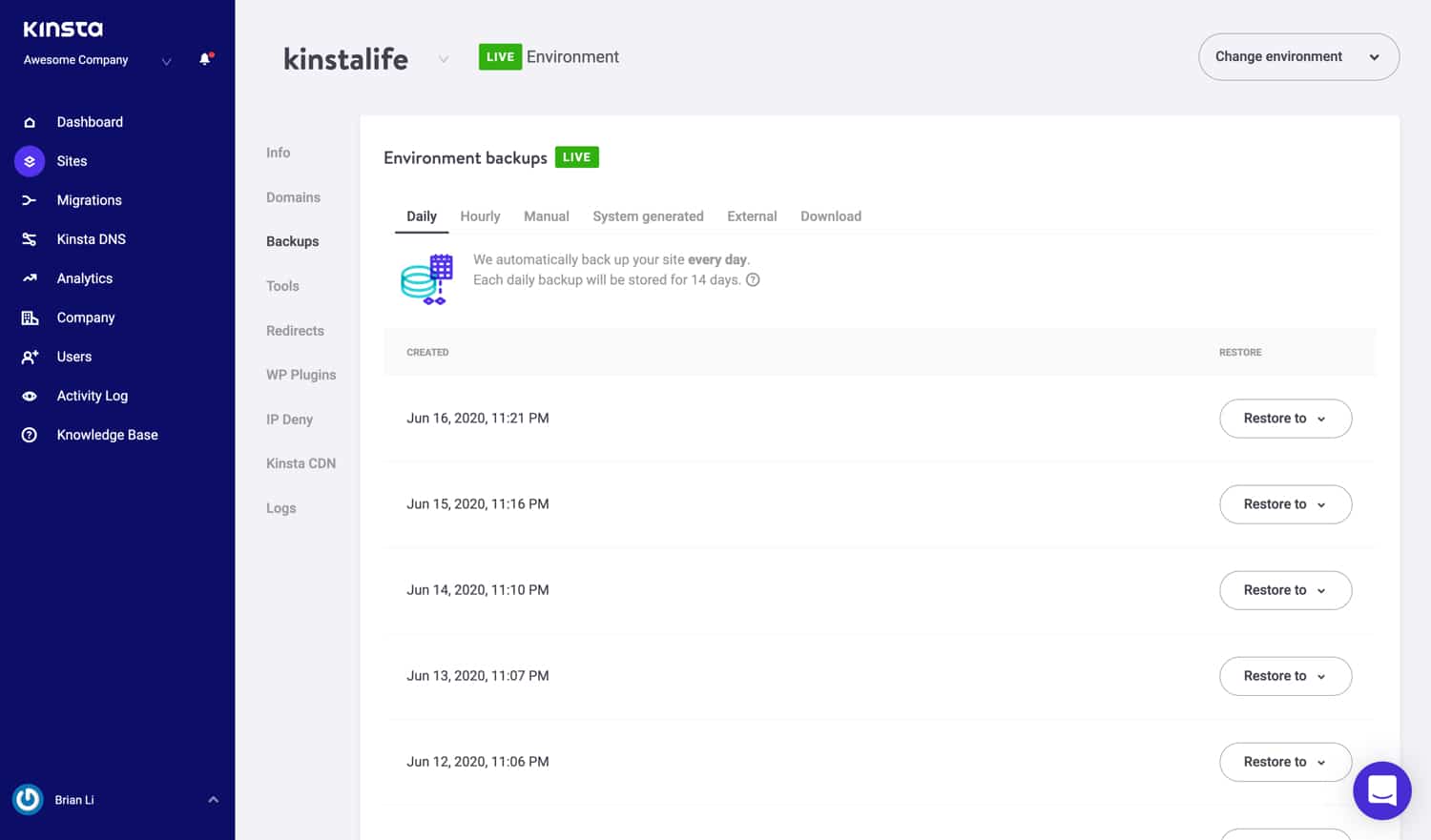The image size is (1431, 840).
Task: Open the Change environment dropdown
Action: (1298, 56)
